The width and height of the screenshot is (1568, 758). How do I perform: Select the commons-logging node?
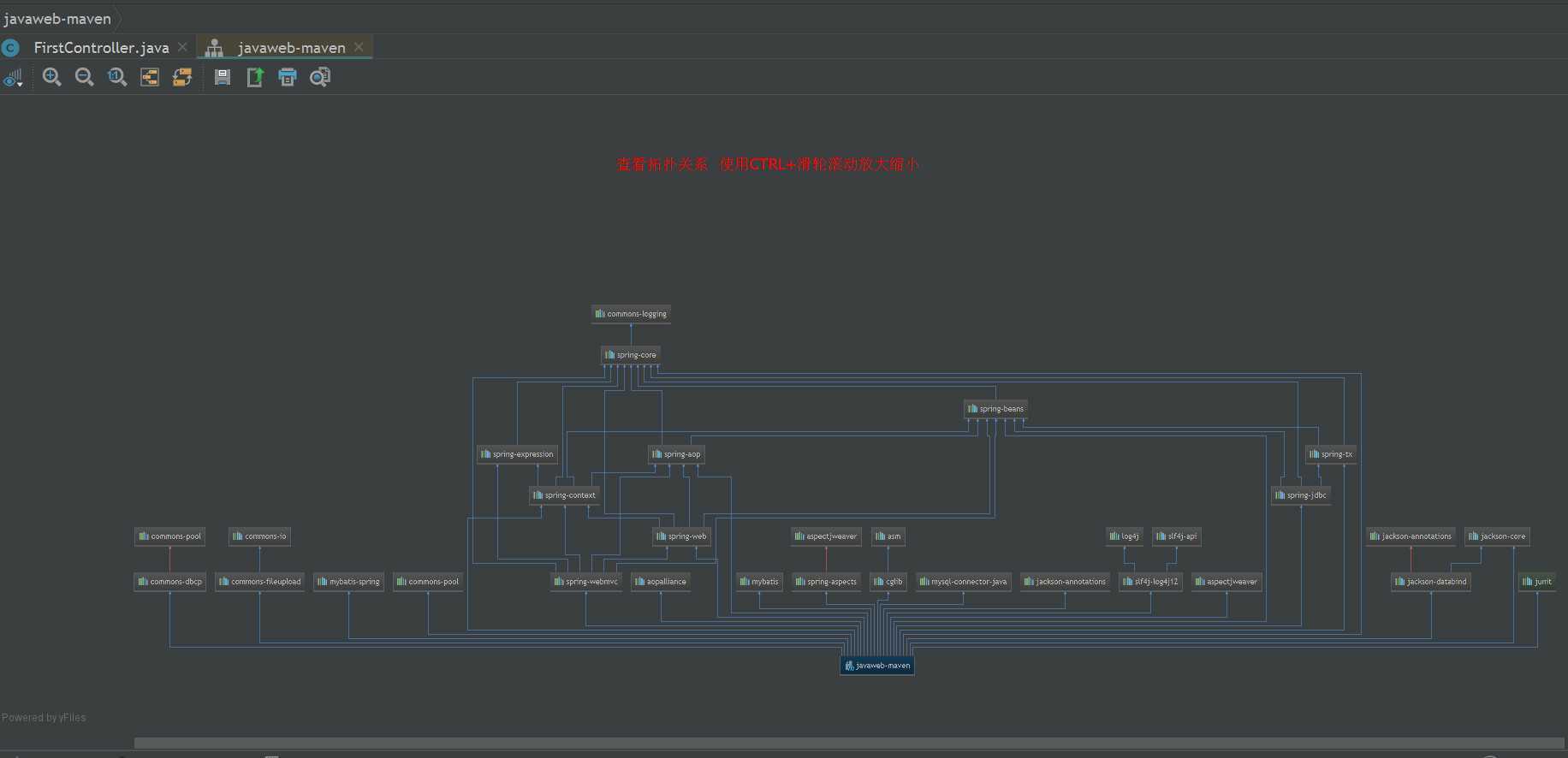[x=631, y=314]
